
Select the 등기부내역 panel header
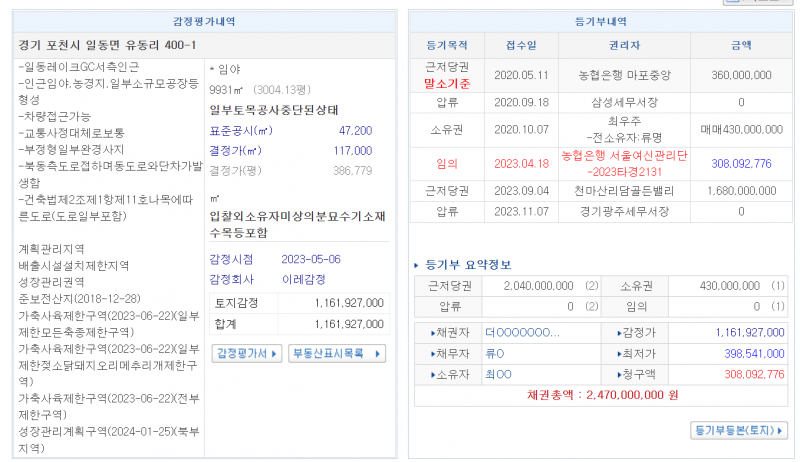[x=603, y=21]
